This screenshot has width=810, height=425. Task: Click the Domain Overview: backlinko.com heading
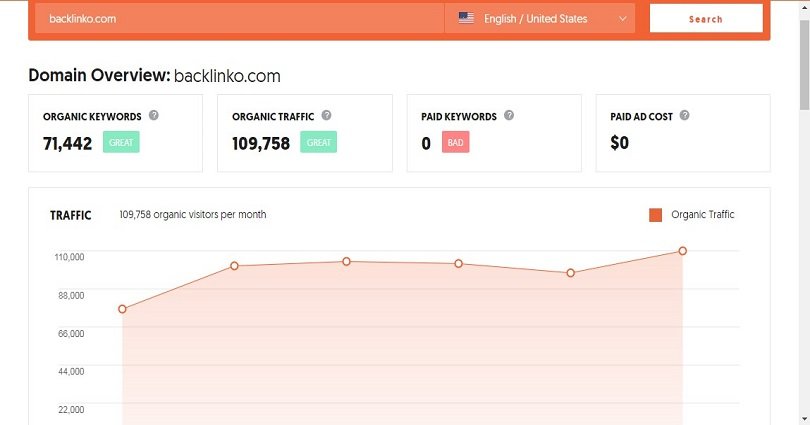[154, 75]
